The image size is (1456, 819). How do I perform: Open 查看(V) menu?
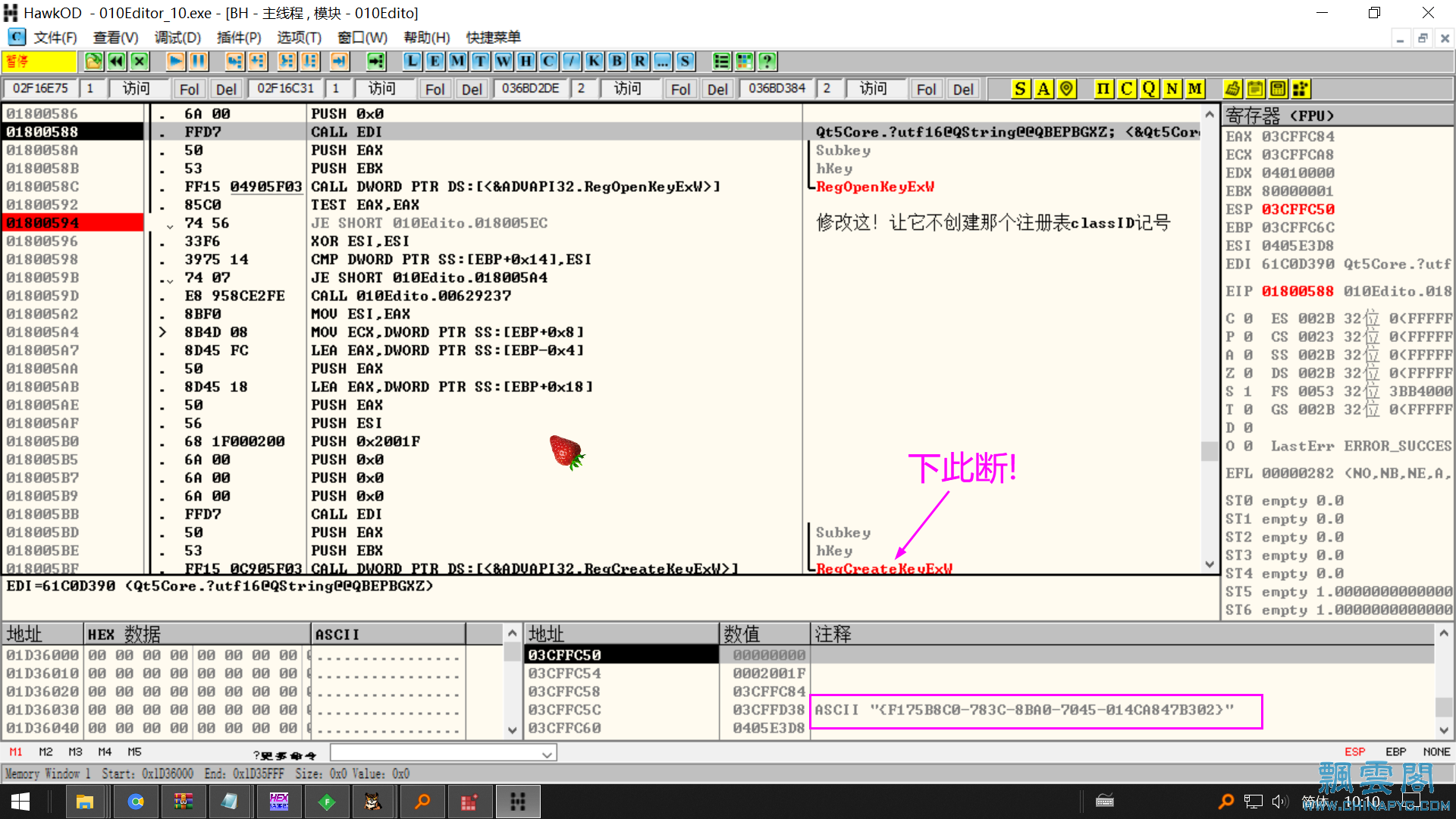[x=115, y=37]
